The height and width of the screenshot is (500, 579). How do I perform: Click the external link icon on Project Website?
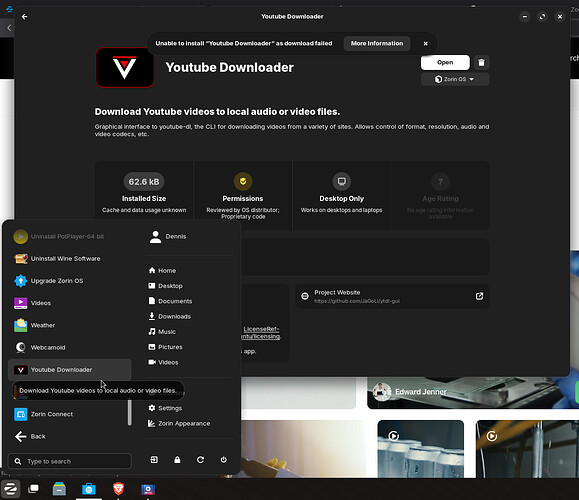pyautogui.click(x=479, y=296)
